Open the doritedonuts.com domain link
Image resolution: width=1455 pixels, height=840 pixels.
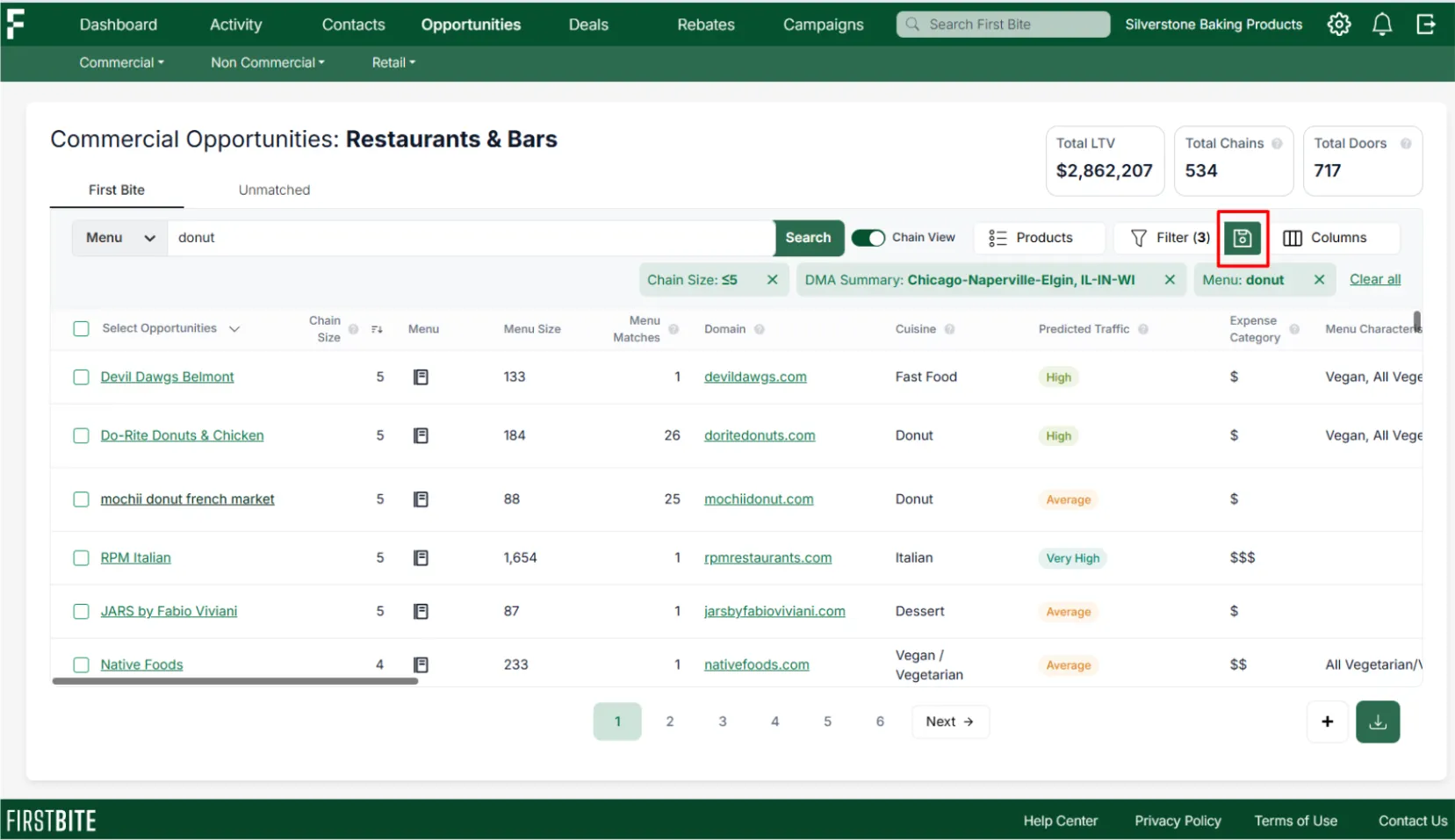click(760, 436)
